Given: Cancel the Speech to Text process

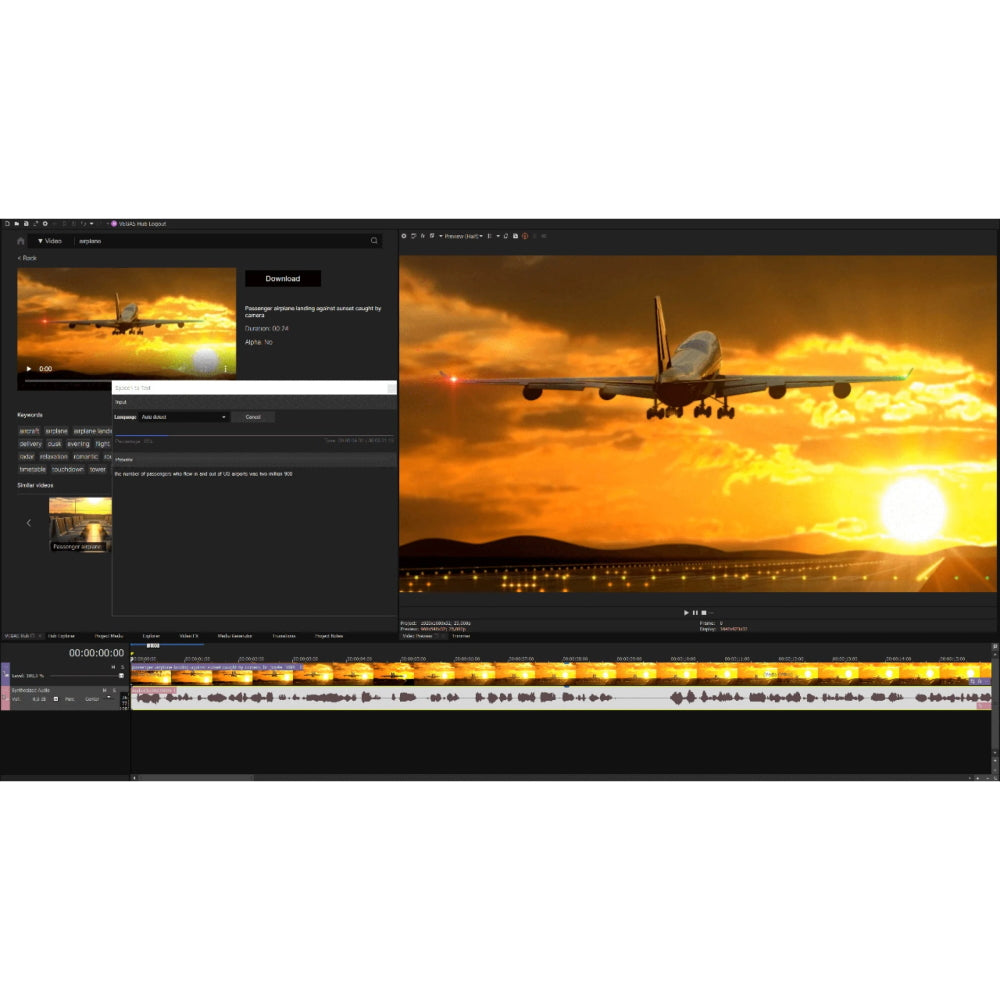Looking at the screenshot, I should [253, 417].
